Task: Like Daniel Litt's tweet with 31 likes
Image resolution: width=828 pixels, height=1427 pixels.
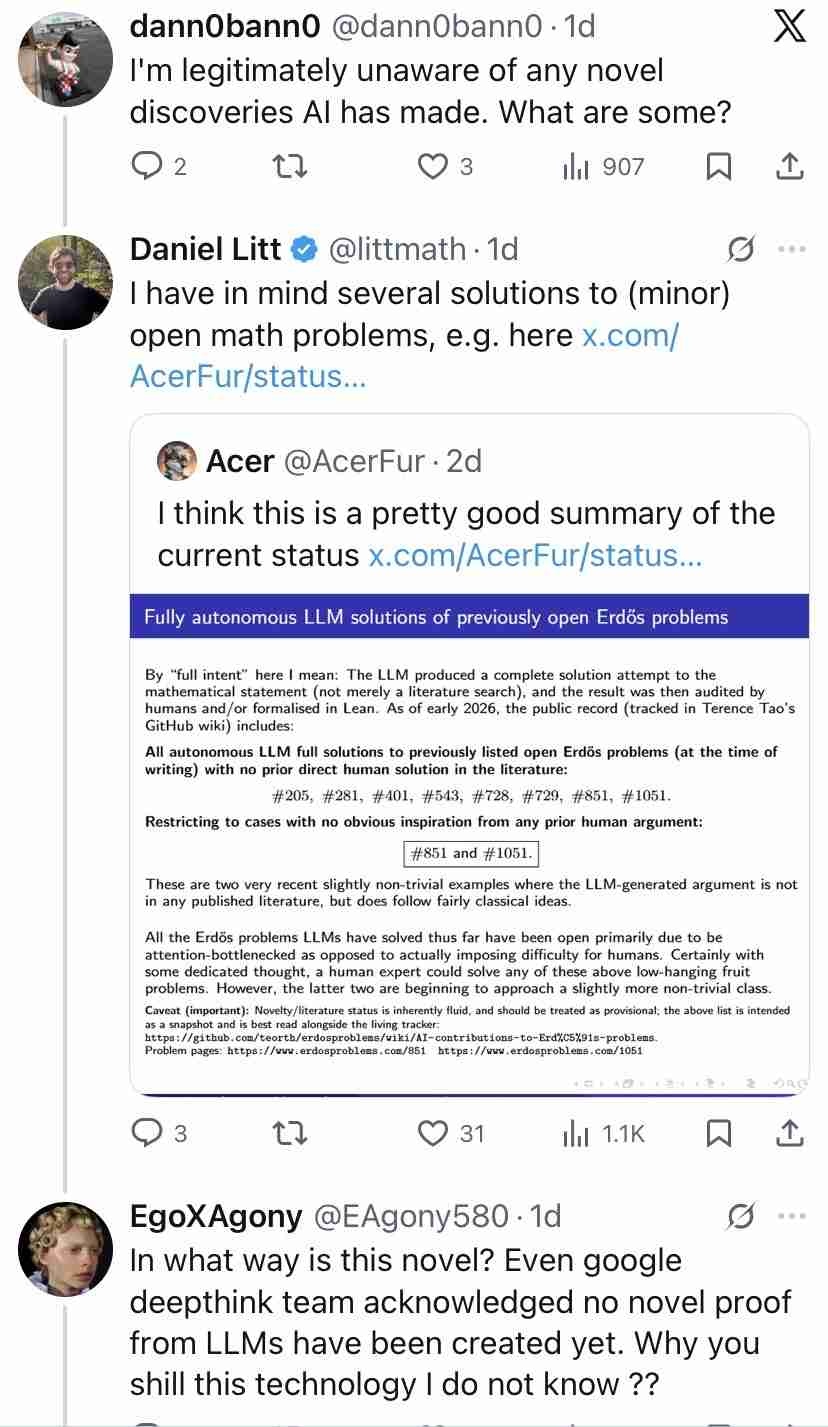Action: click(433, 1133)
